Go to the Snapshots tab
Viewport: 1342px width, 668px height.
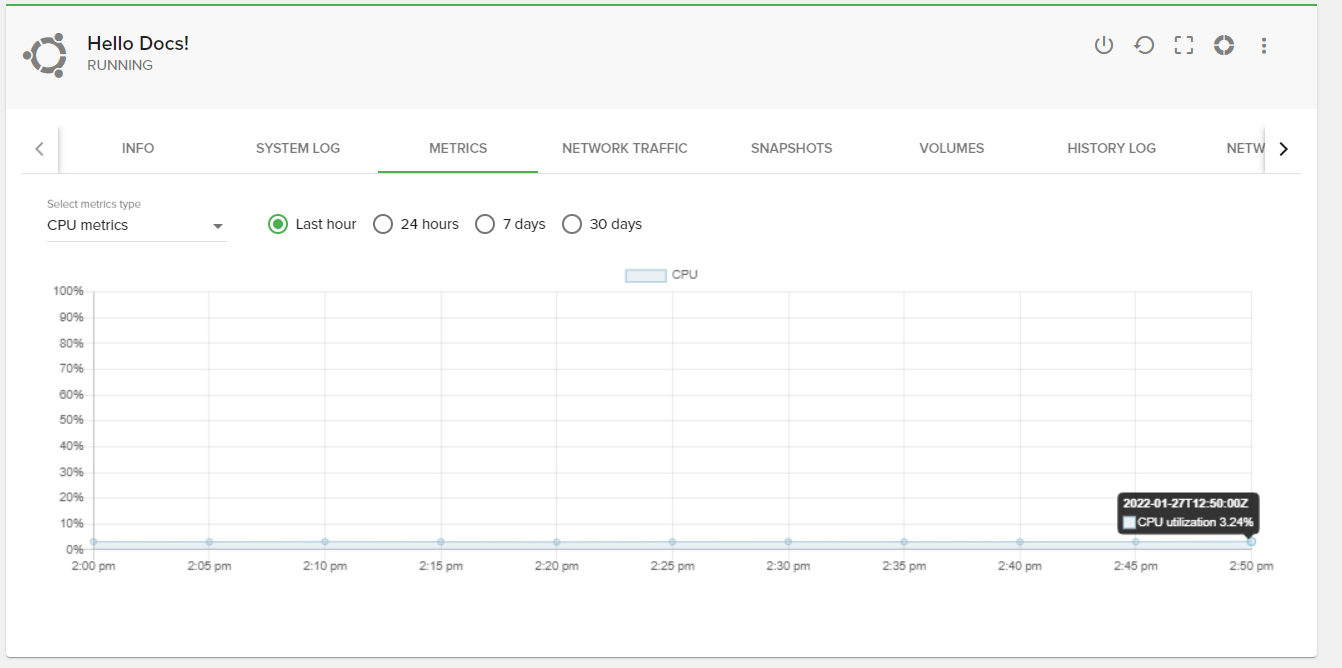[x=791, y=148]
